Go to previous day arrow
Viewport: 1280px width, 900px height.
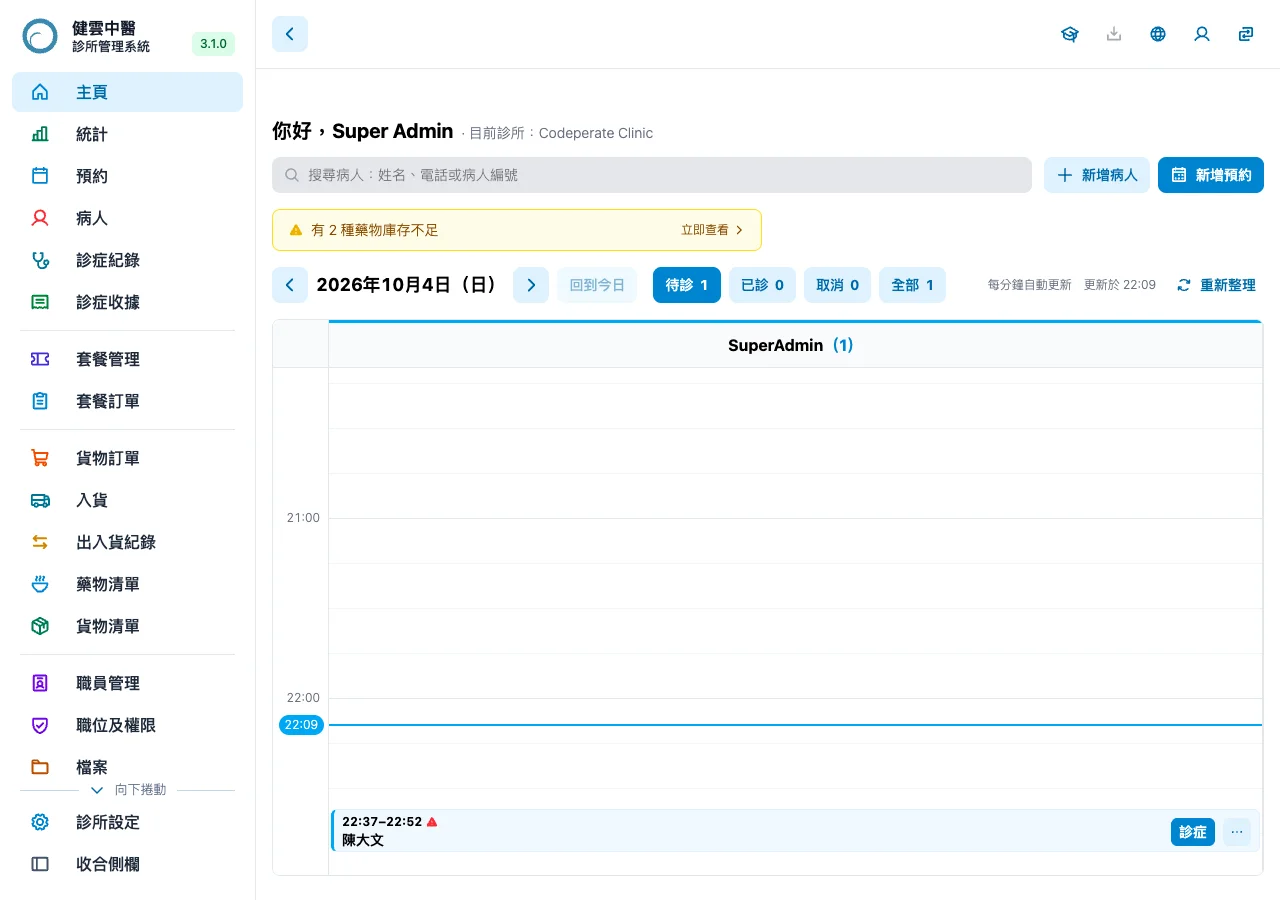290,285
